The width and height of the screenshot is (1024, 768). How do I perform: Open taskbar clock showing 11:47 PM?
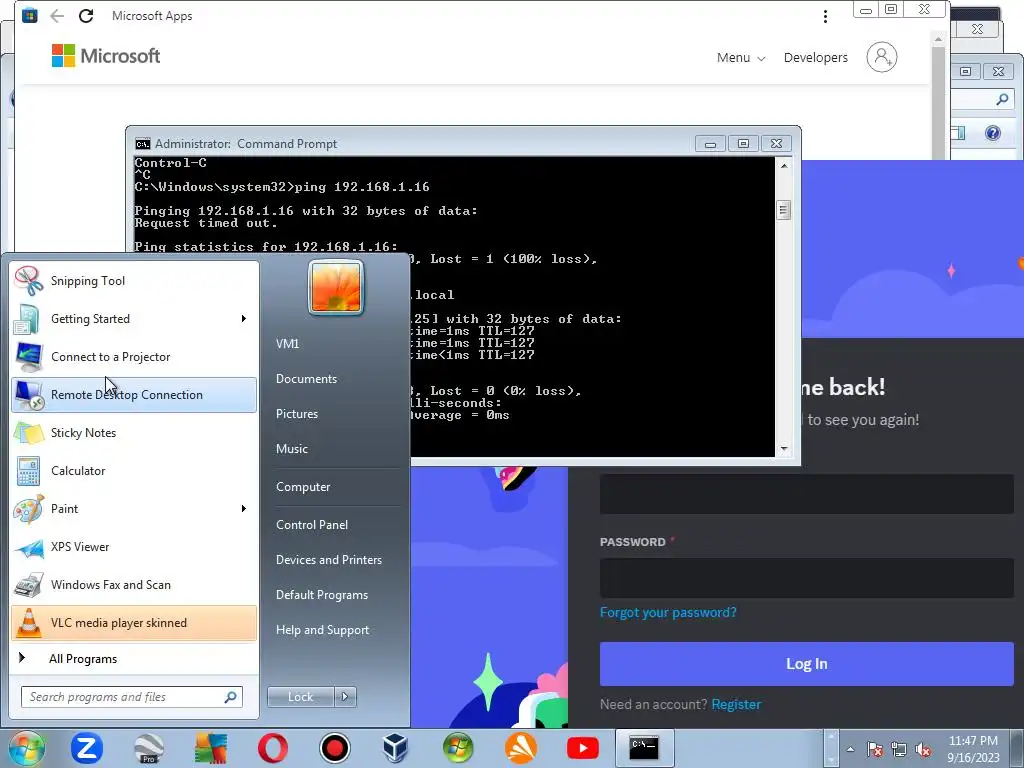click(x=973, y=749)
